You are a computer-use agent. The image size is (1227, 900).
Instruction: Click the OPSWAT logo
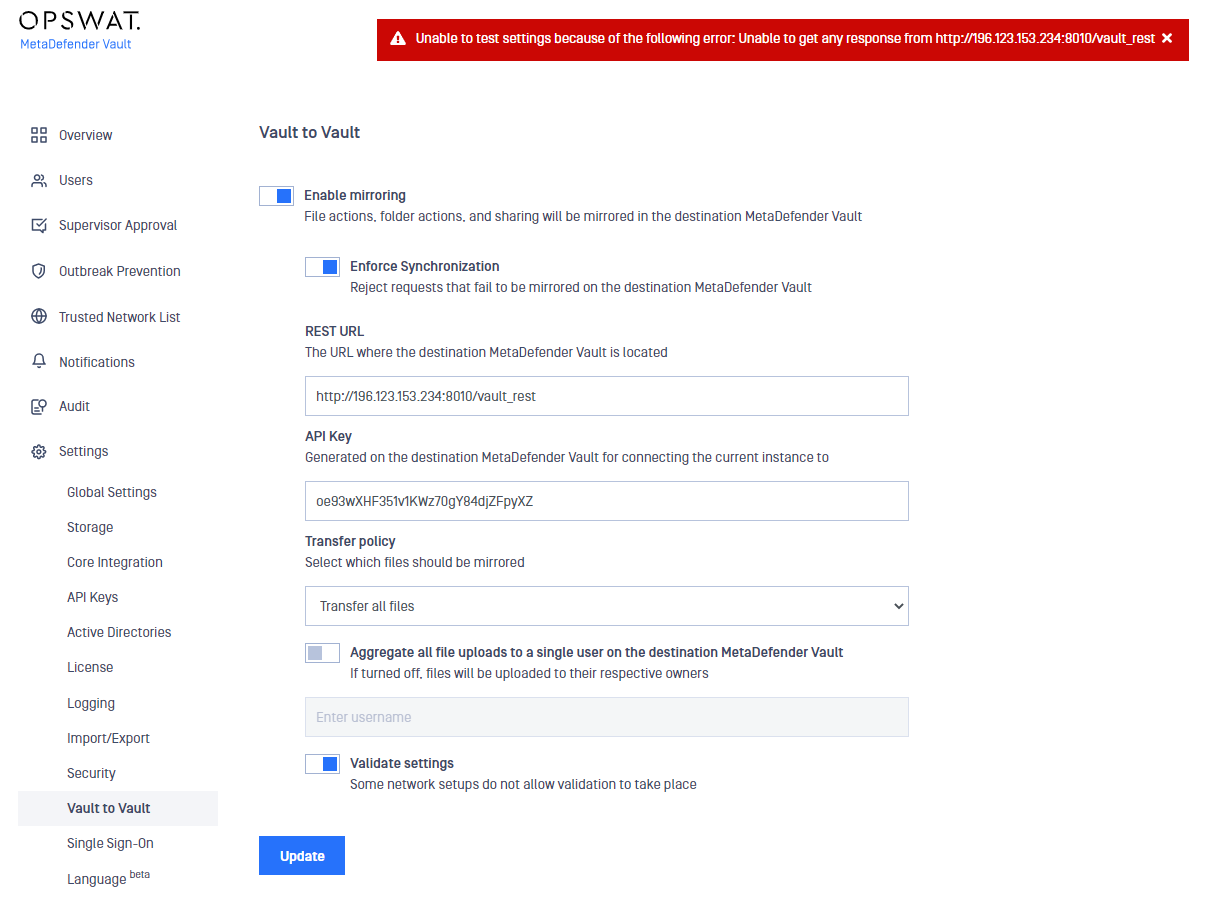tap(80, 20)
